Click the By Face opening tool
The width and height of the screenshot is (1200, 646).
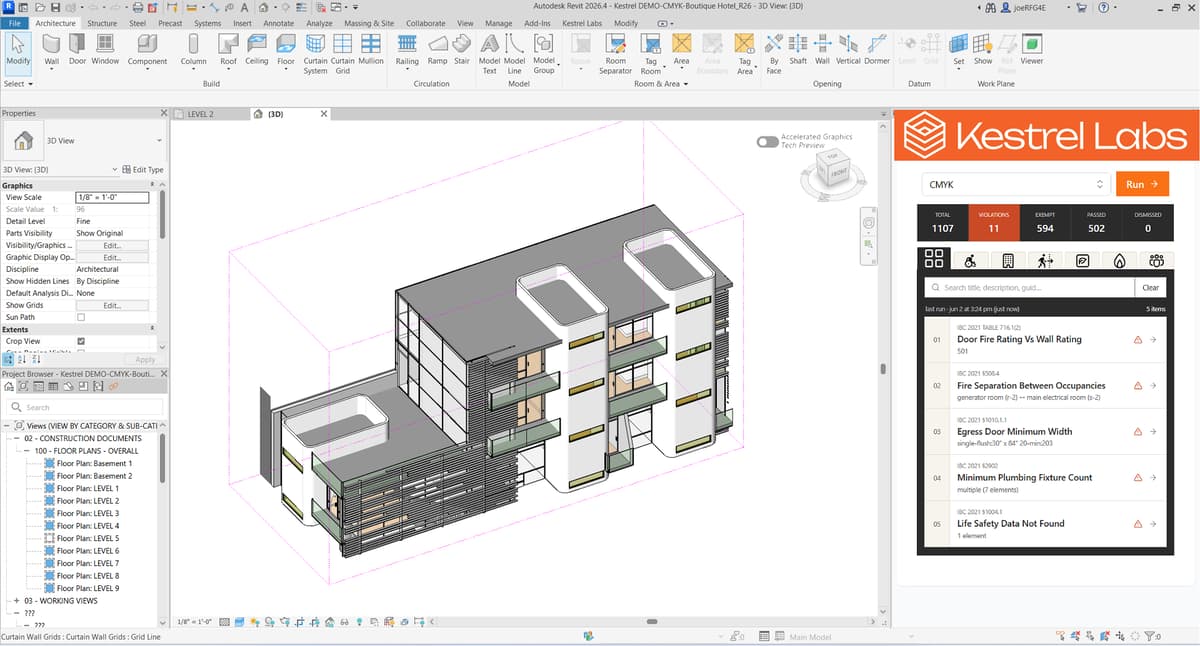774,54
